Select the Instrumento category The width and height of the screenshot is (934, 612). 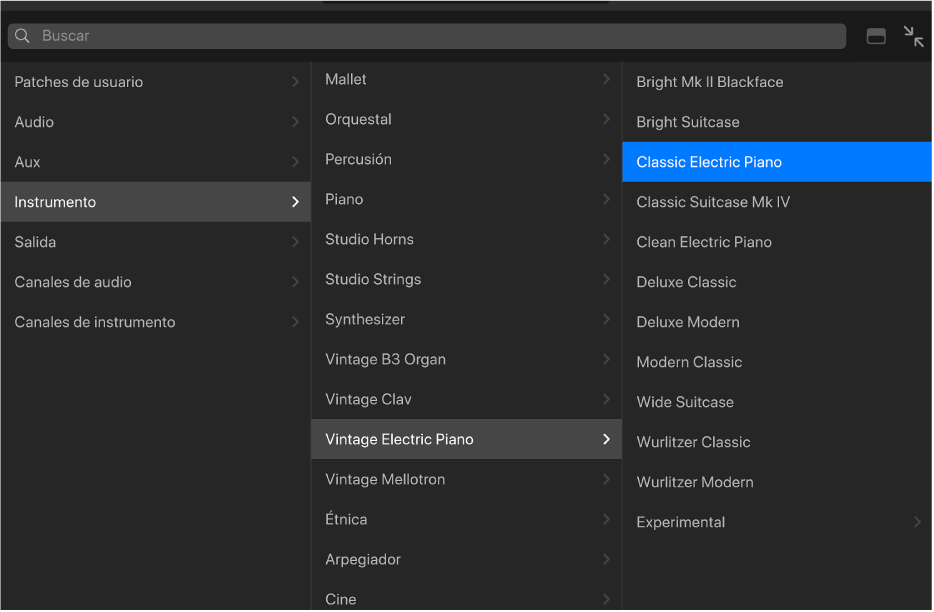(155, 202)
